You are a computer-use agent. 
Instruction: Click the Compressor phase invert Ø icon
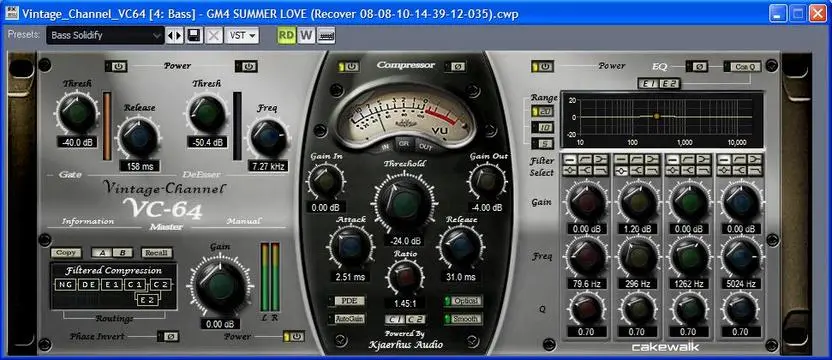click(458, 66)
